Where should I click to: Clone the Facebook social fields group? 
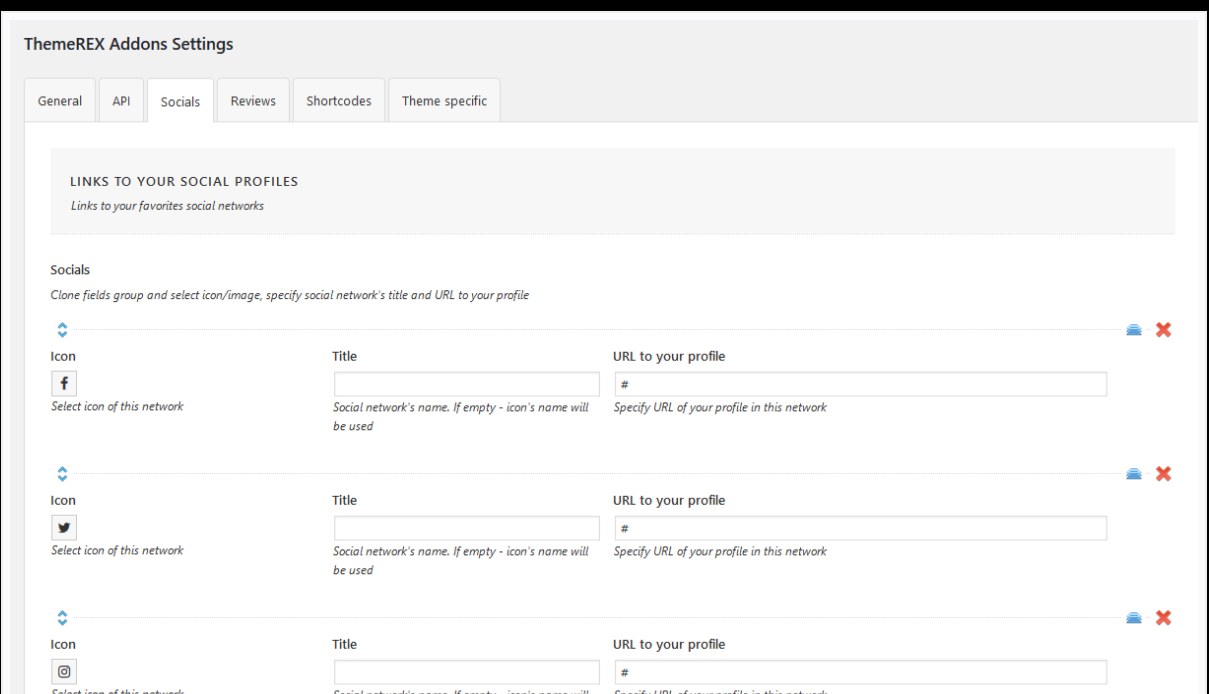click(x=1134, y=330)
